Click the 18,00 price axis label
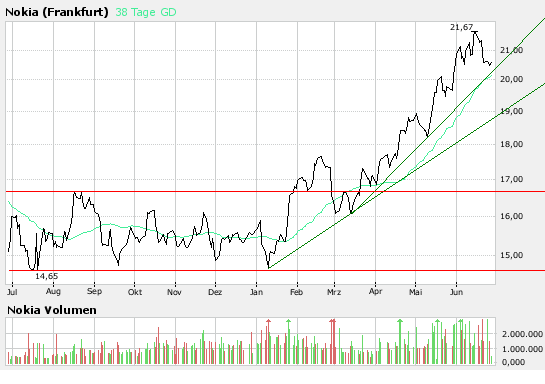Image resolution: width=545 pixels, height=384 pixels. pyautogui.click(x=511, y=144)
